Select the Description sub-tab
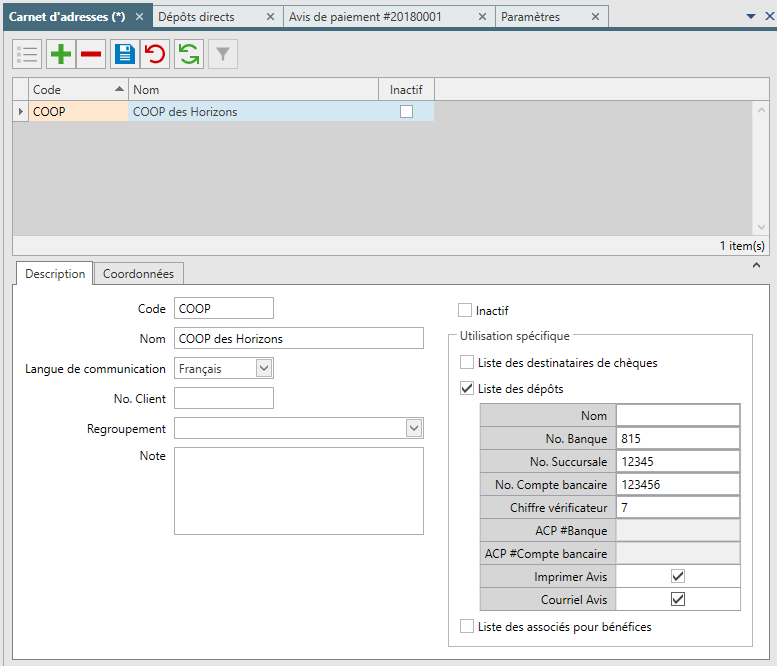This screenshot has height=666, width=777. (x=55, y=274)
